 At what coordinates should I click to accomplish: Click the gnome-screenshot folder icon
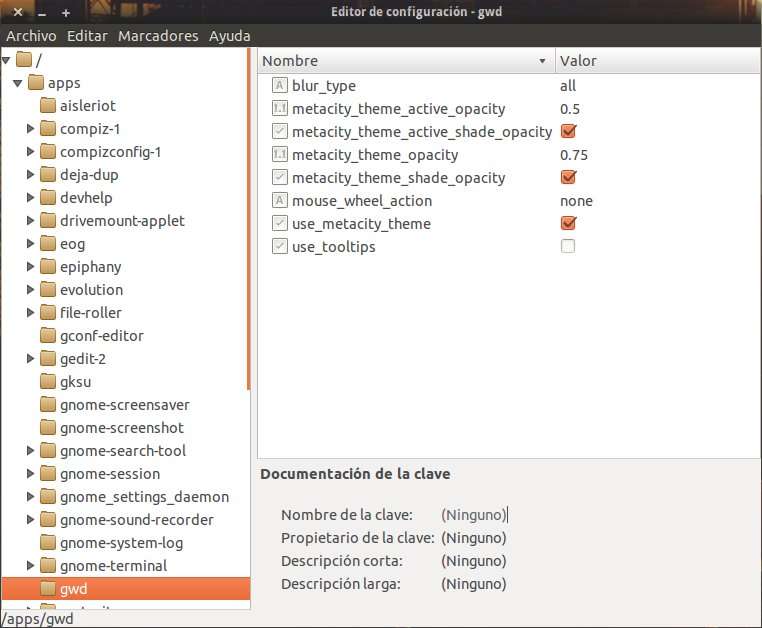point(48,428)
